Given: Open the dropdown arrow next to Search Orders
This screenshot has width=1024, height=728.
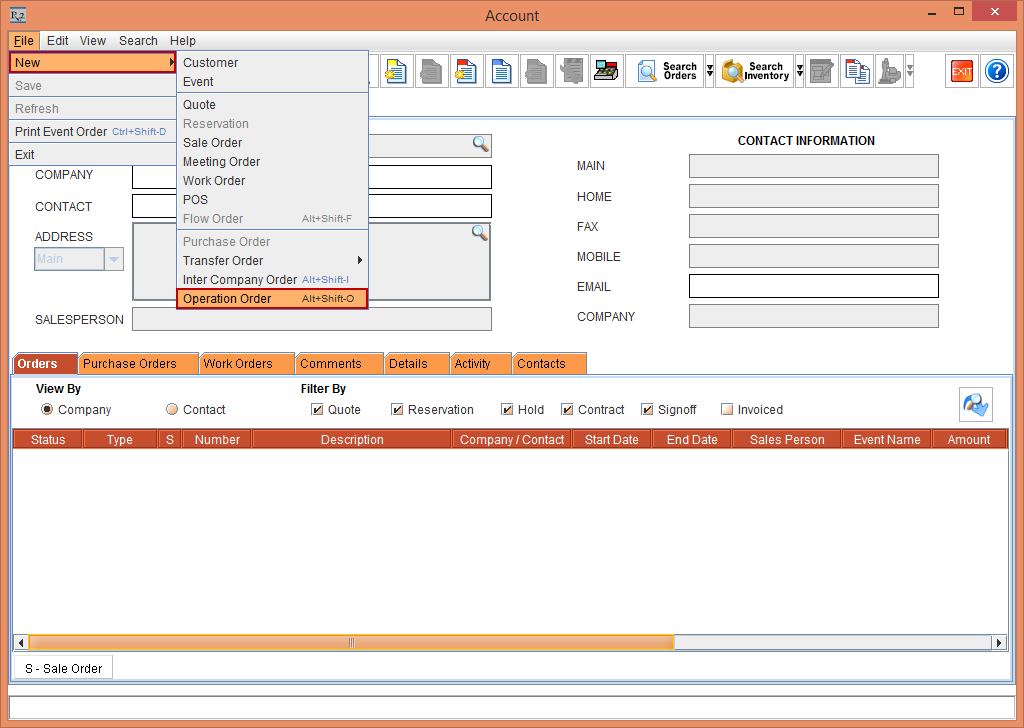Looking at the screenshot, I should (710, 71).
